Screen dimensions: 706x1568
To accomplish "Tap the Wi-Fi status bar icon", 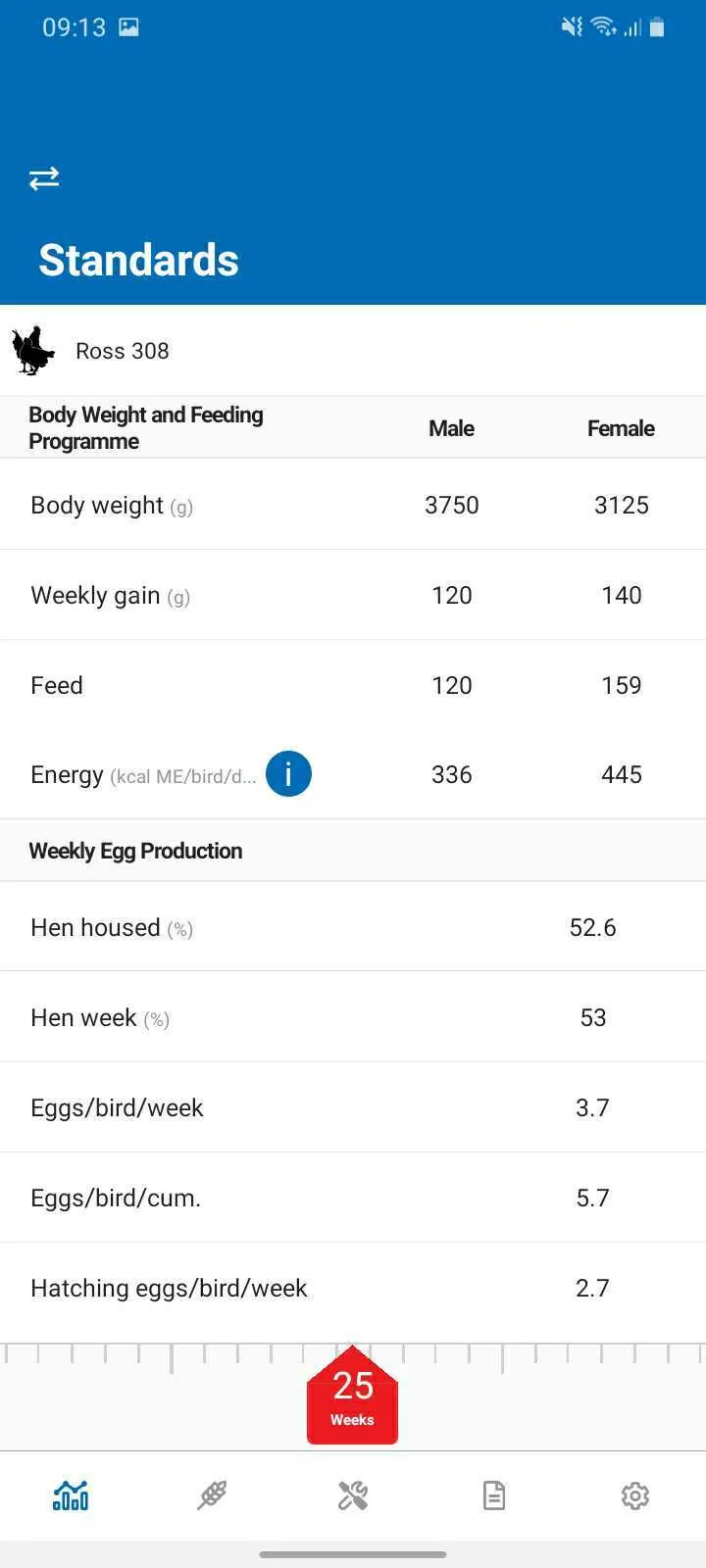I will (603, 27).
